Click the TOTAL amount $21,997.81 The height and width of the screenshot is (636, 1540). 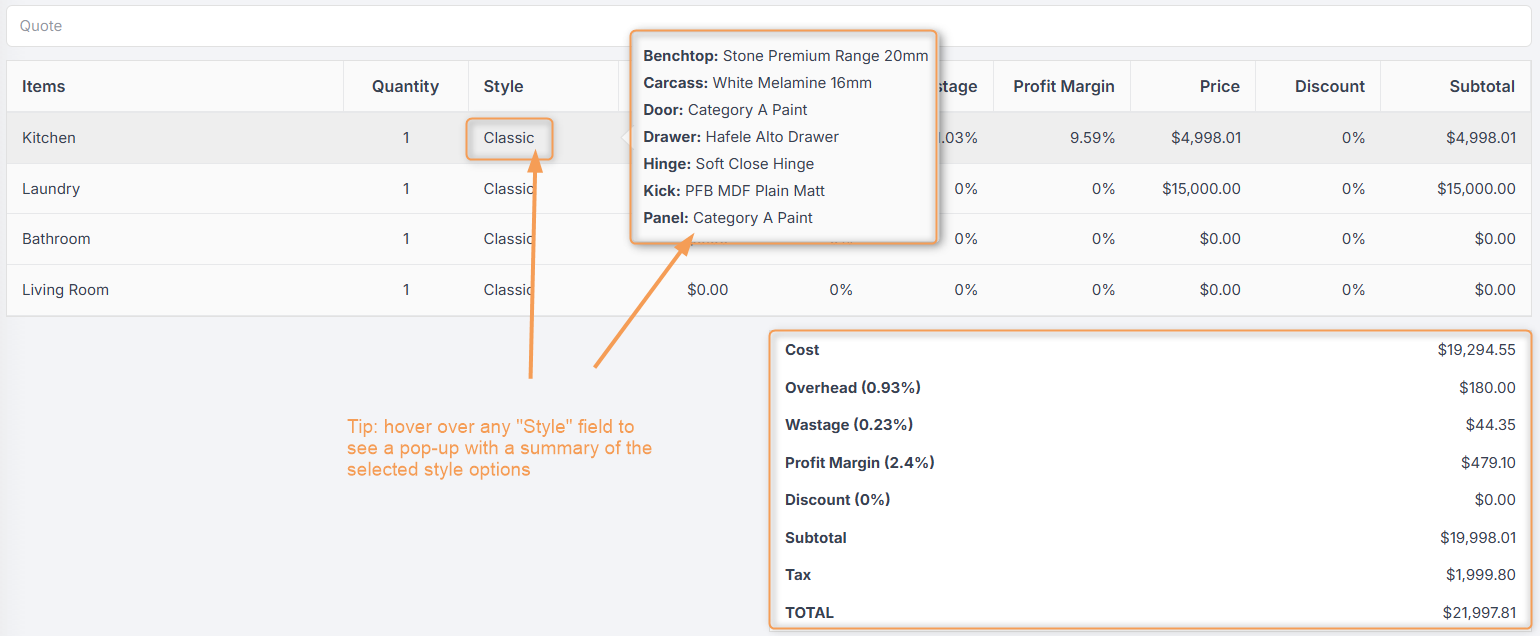click(1479, 612)
